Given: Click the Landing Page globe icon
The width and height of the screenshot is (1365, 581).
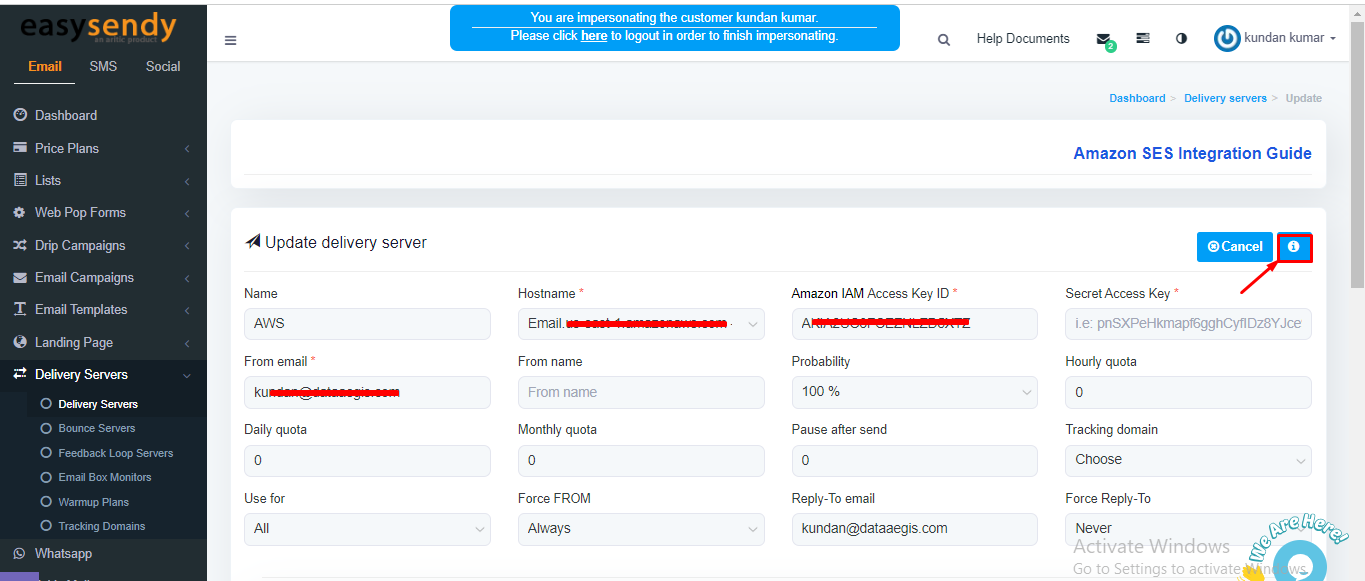Looking at the screenshot, I should tap(20, 342).
